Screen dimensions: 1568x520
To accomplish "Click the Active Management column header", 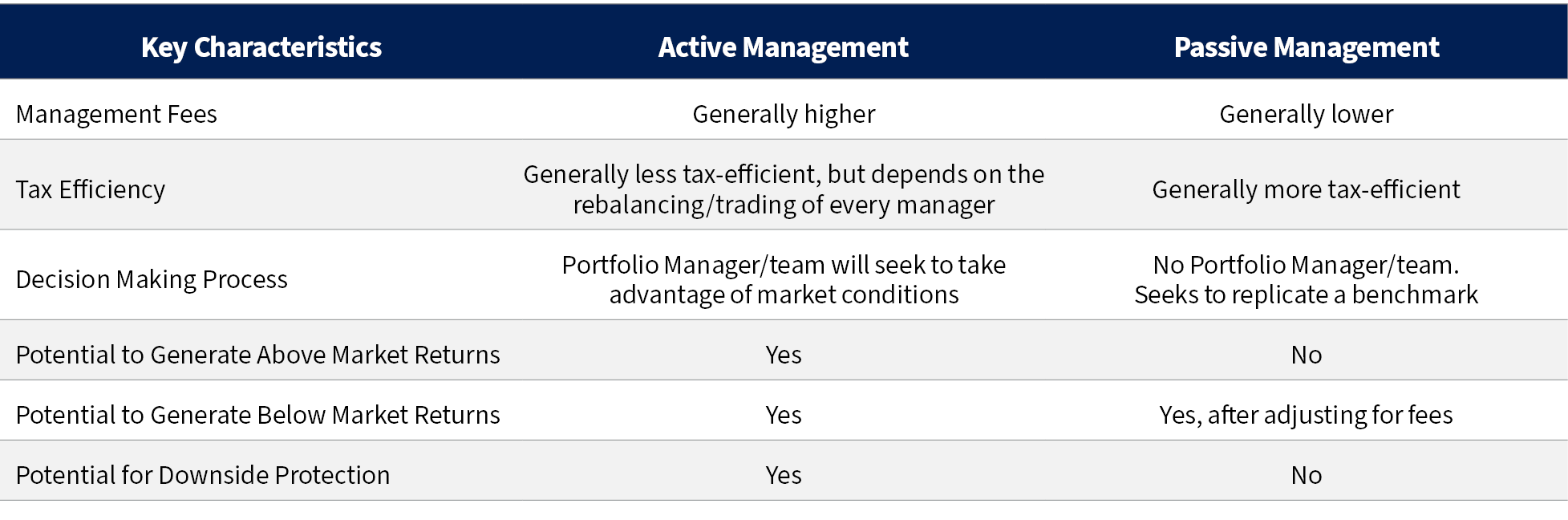I will tap(784, 47).
